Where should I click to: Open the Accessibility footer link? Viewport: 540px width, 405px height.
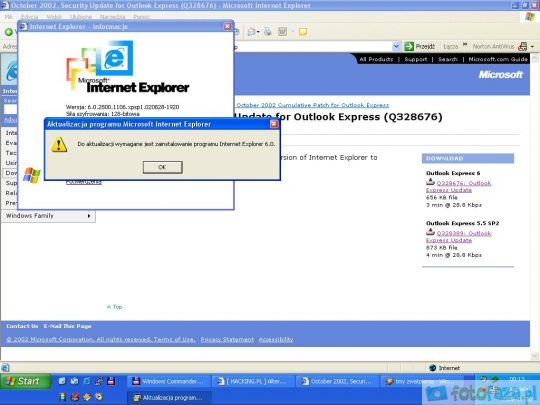[276, 340]
